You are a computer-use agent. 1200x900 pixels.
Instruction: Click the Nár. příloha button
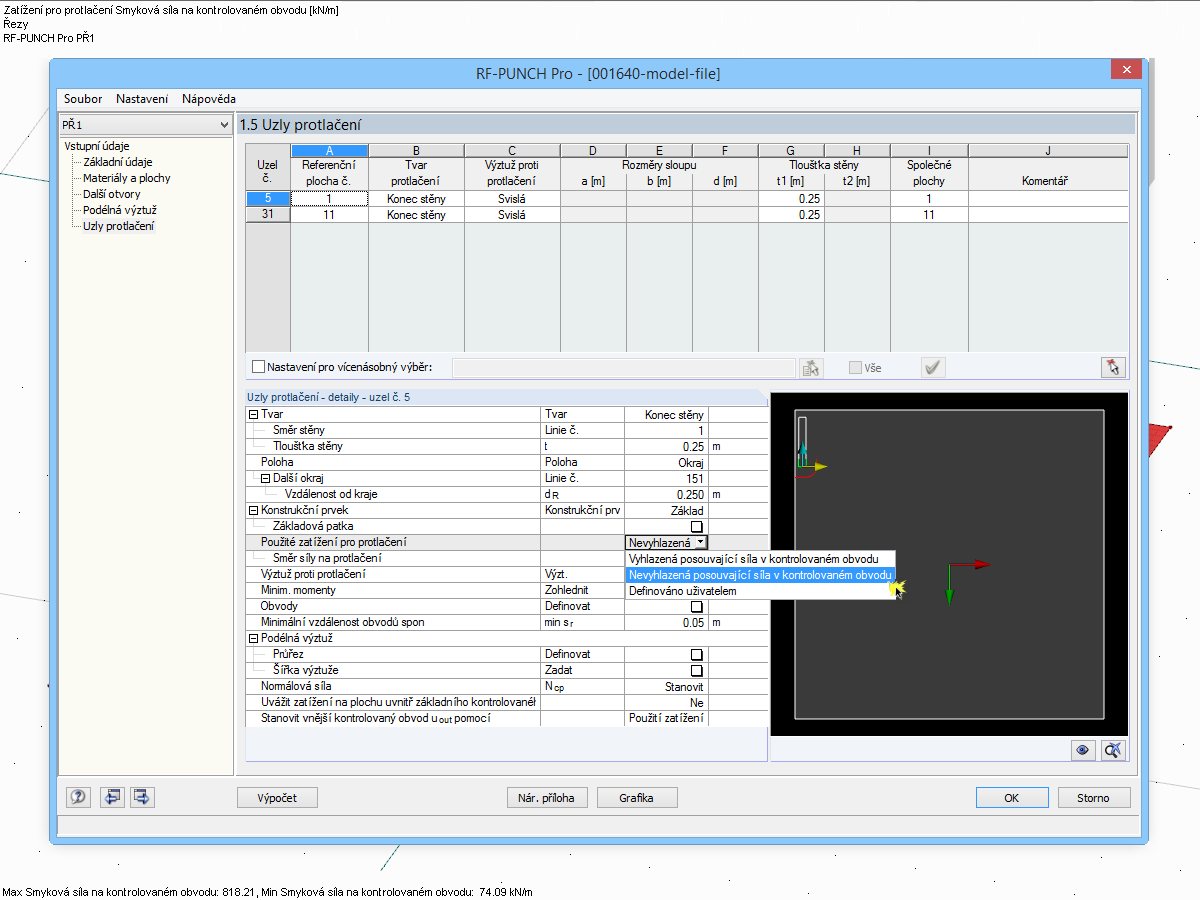(x=546, y=797)
